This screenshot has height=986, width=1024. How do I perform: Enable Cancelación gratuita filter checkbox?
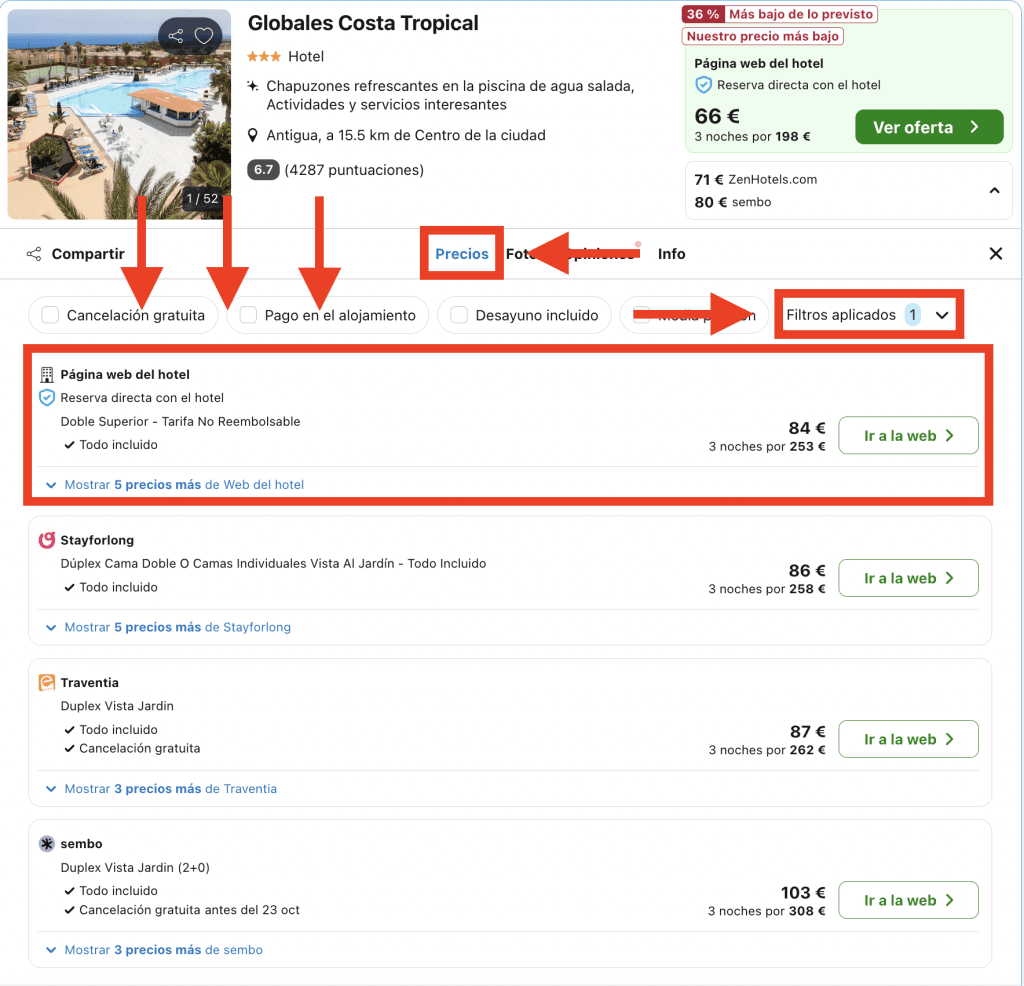pyautogui.click(x=50, y=316)
